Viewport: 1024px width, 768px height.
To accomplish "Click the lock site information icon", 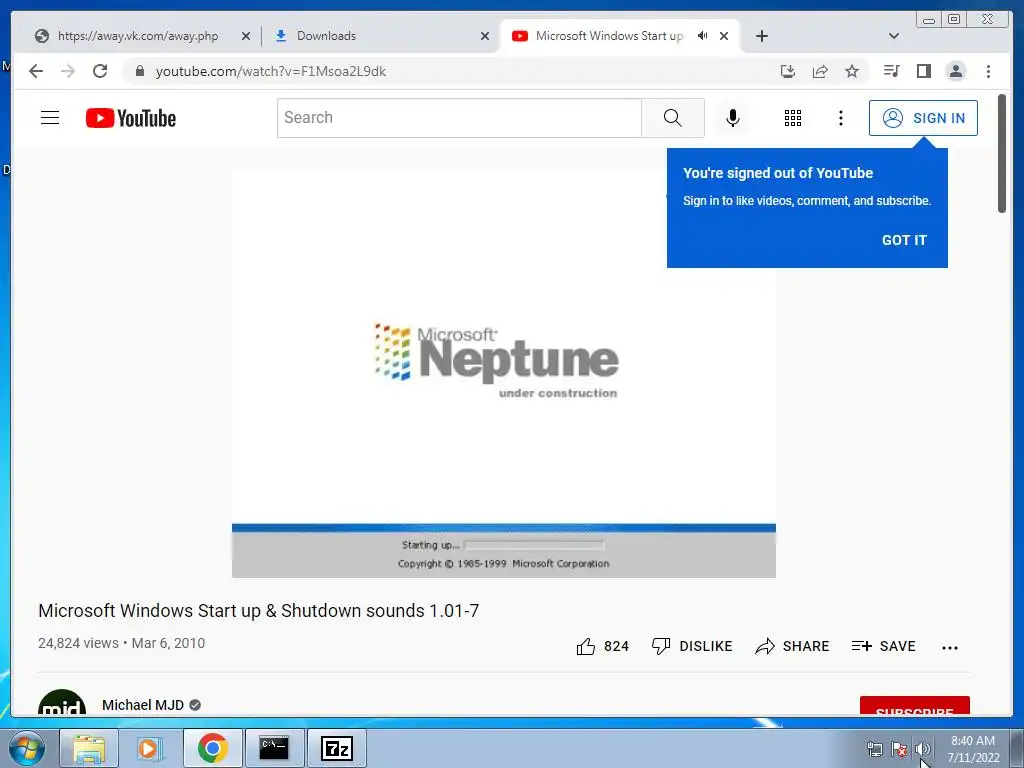I will tap(140, 71).
